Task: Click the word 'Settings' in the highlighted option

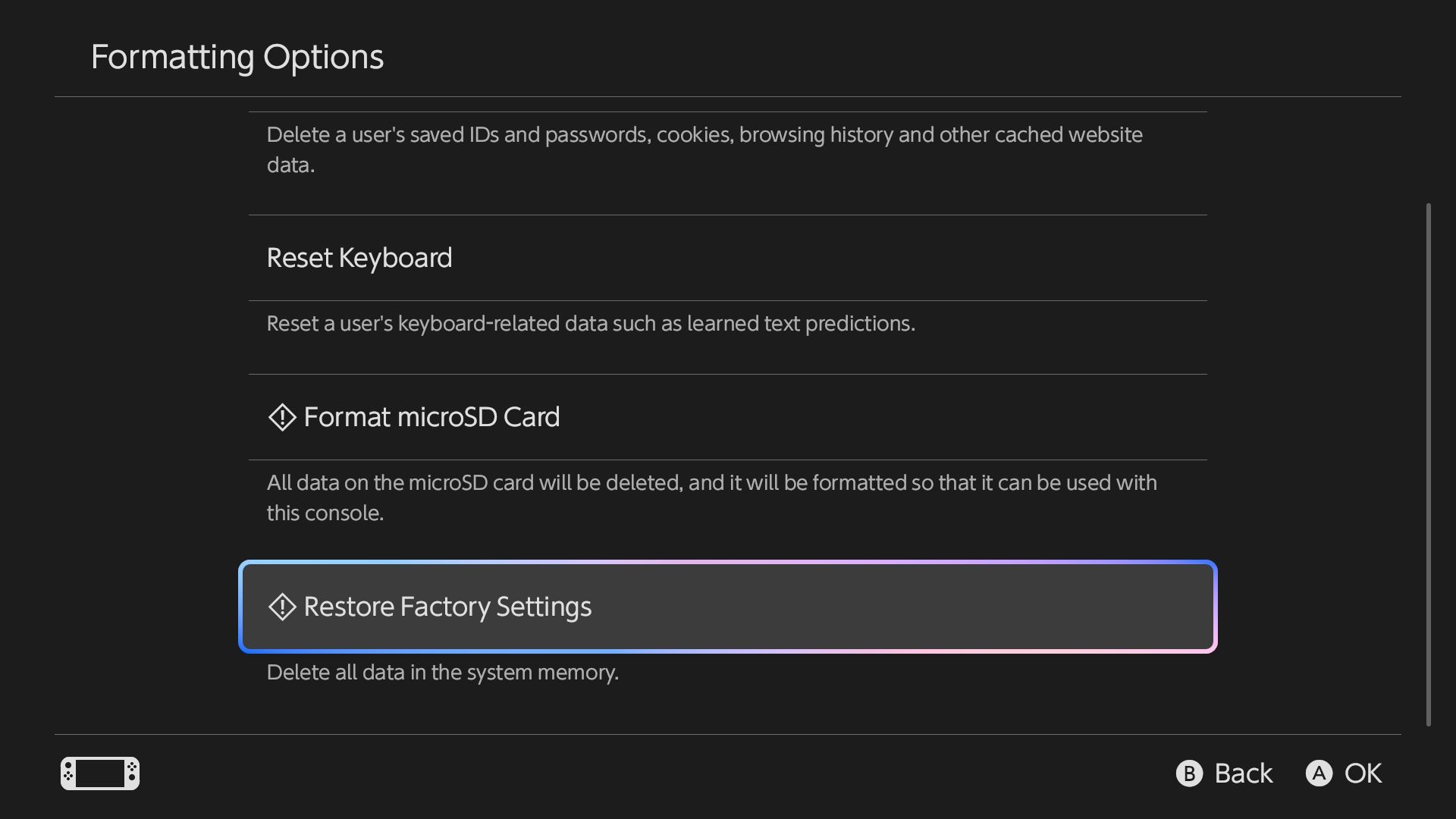Action: coord(543,607)
